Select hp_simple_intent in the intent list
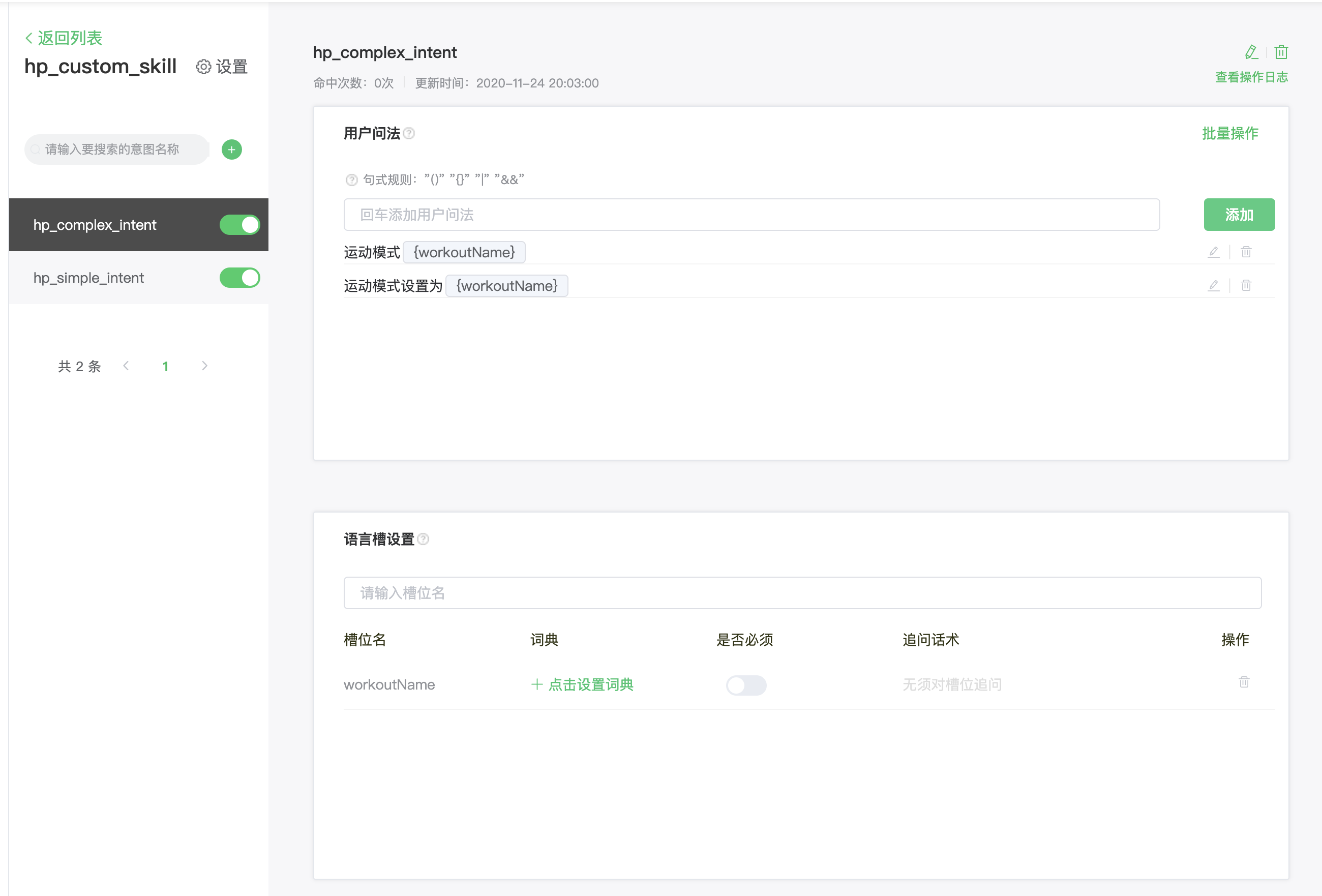The height and width of the screenshot is (896, 1322). [x=89, y=278]
